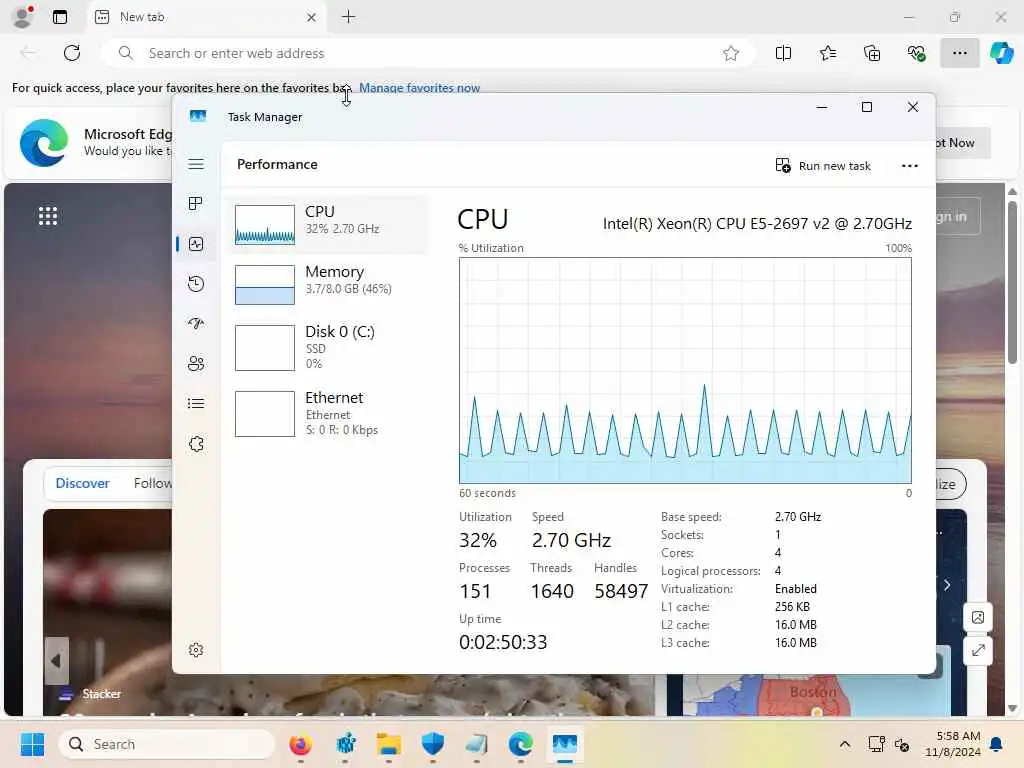This screenshot has width=1024, height=768.
Task: Click next arrow on news carousel
Action: pos(947,585)
